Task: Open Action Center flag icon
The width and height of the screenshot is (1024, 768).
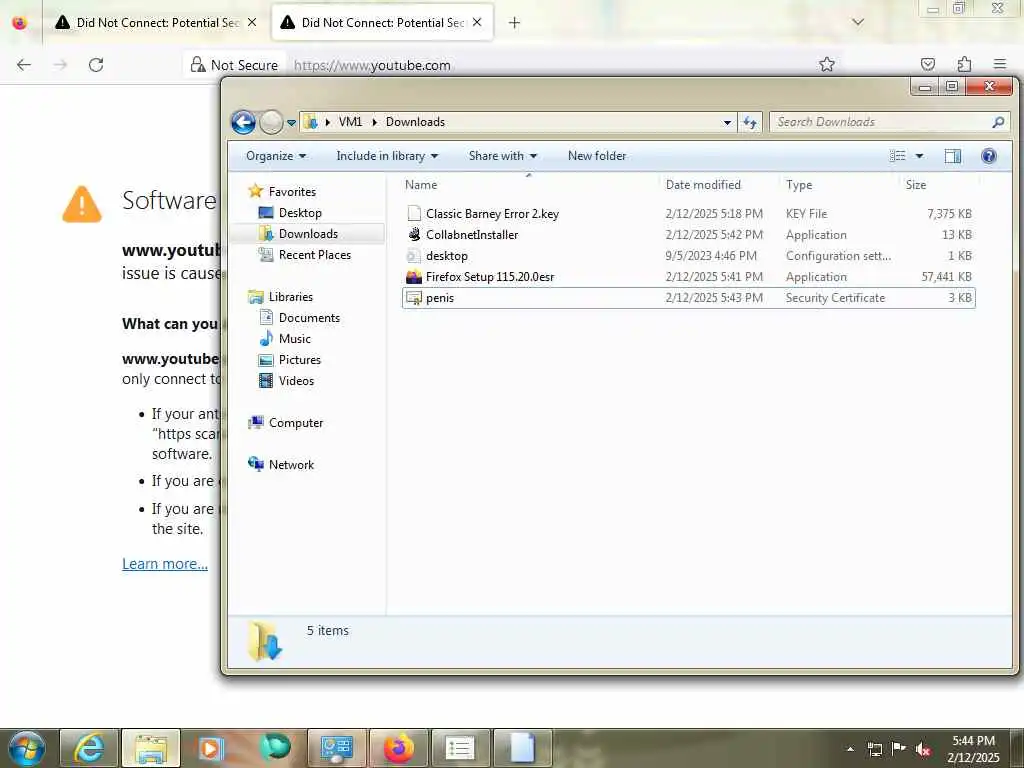Action: (x=899, y=749)
